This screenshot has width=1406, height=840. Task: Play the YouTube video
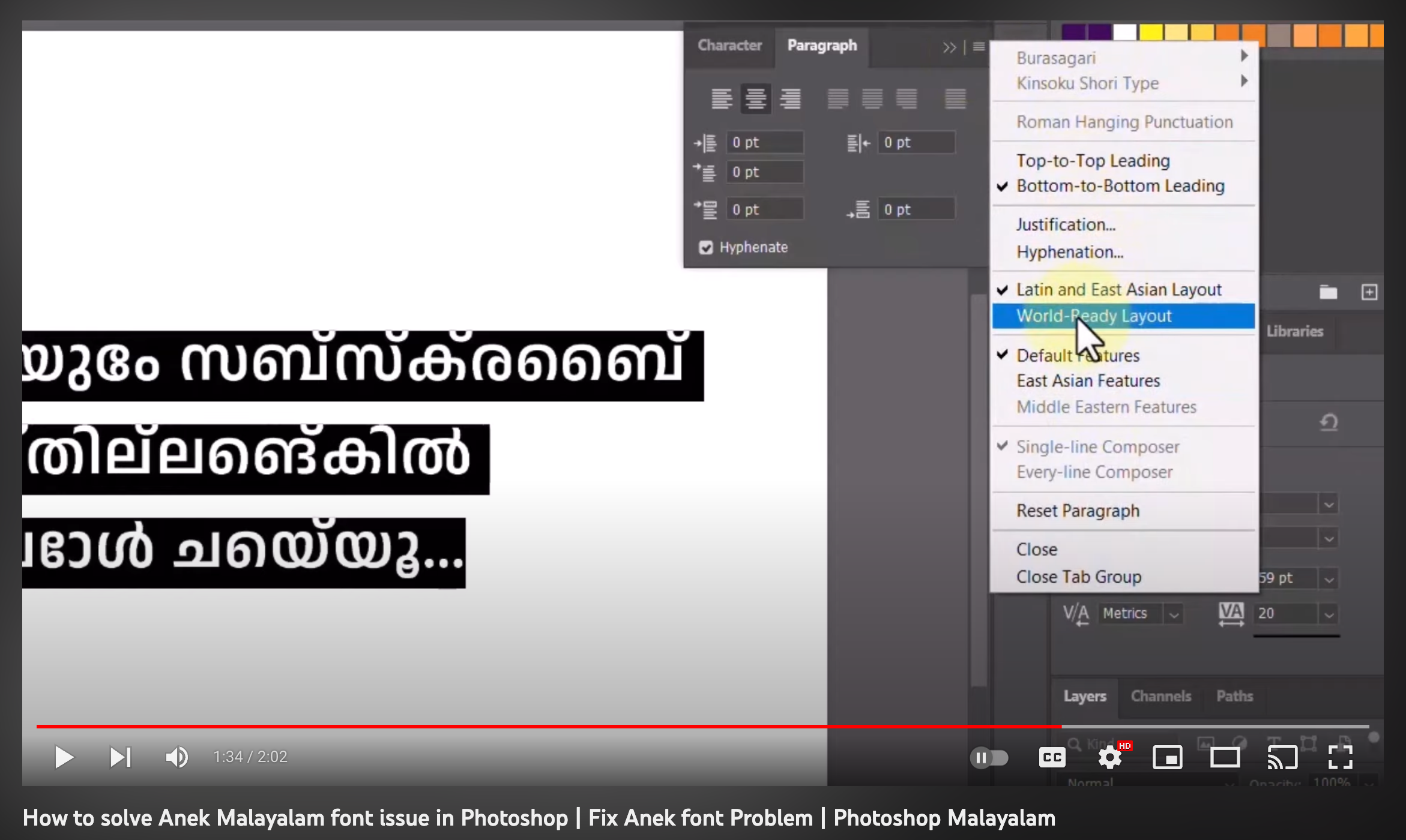(64, 757)
